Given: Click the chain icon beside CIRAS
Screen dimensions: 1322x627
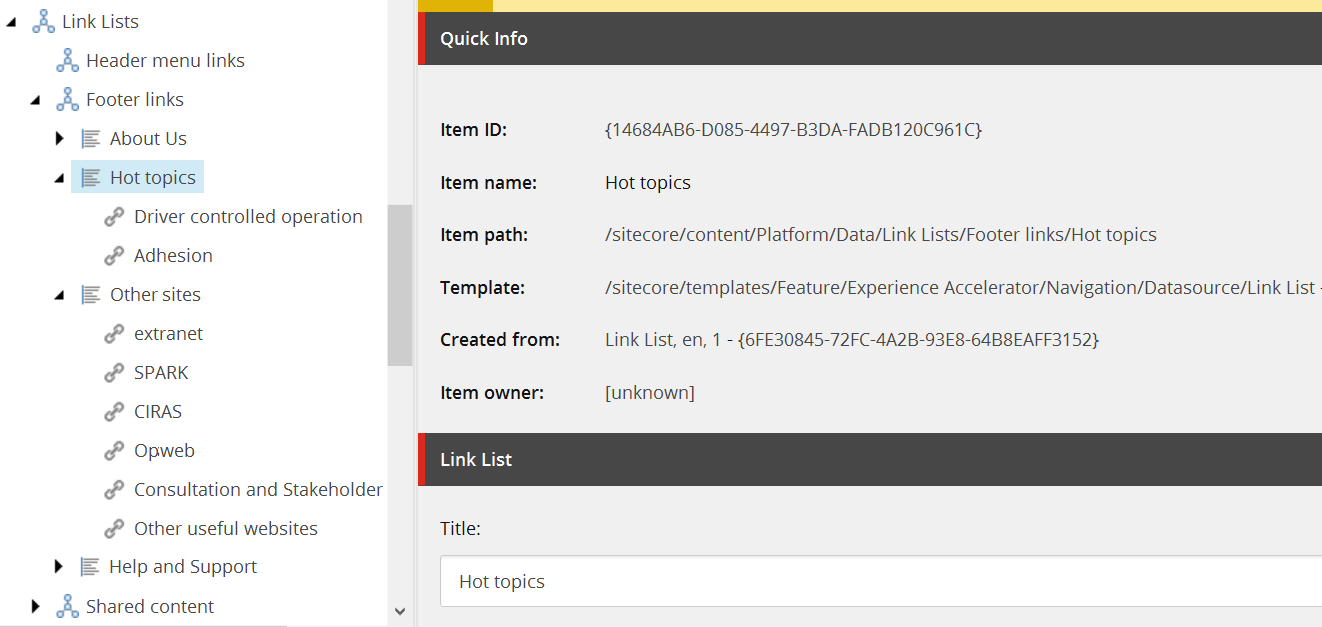Looking at the screenshot, I should pos(115,411).
